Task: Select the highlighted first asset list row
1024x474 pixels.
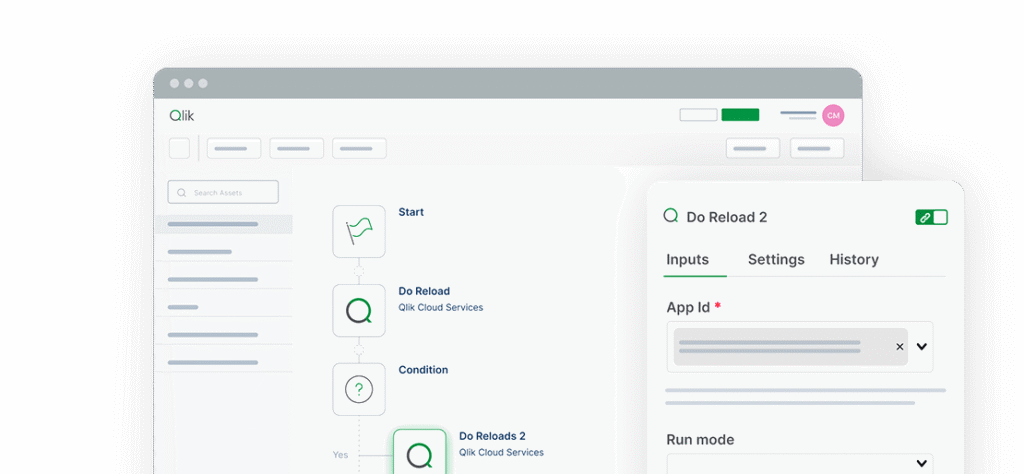Action: 223,224
